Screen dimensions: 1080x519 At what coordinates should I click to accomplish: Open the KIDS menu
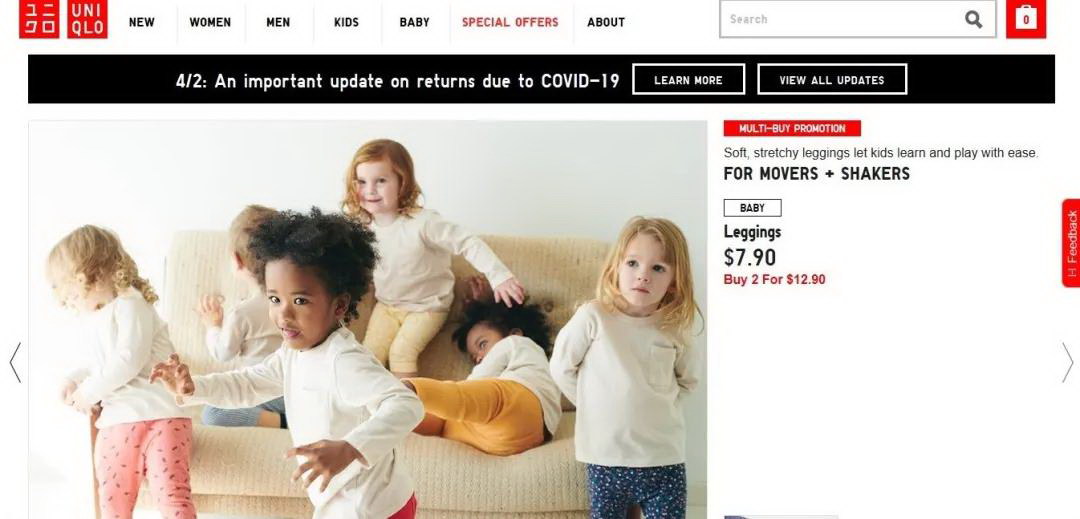(346, 22)
